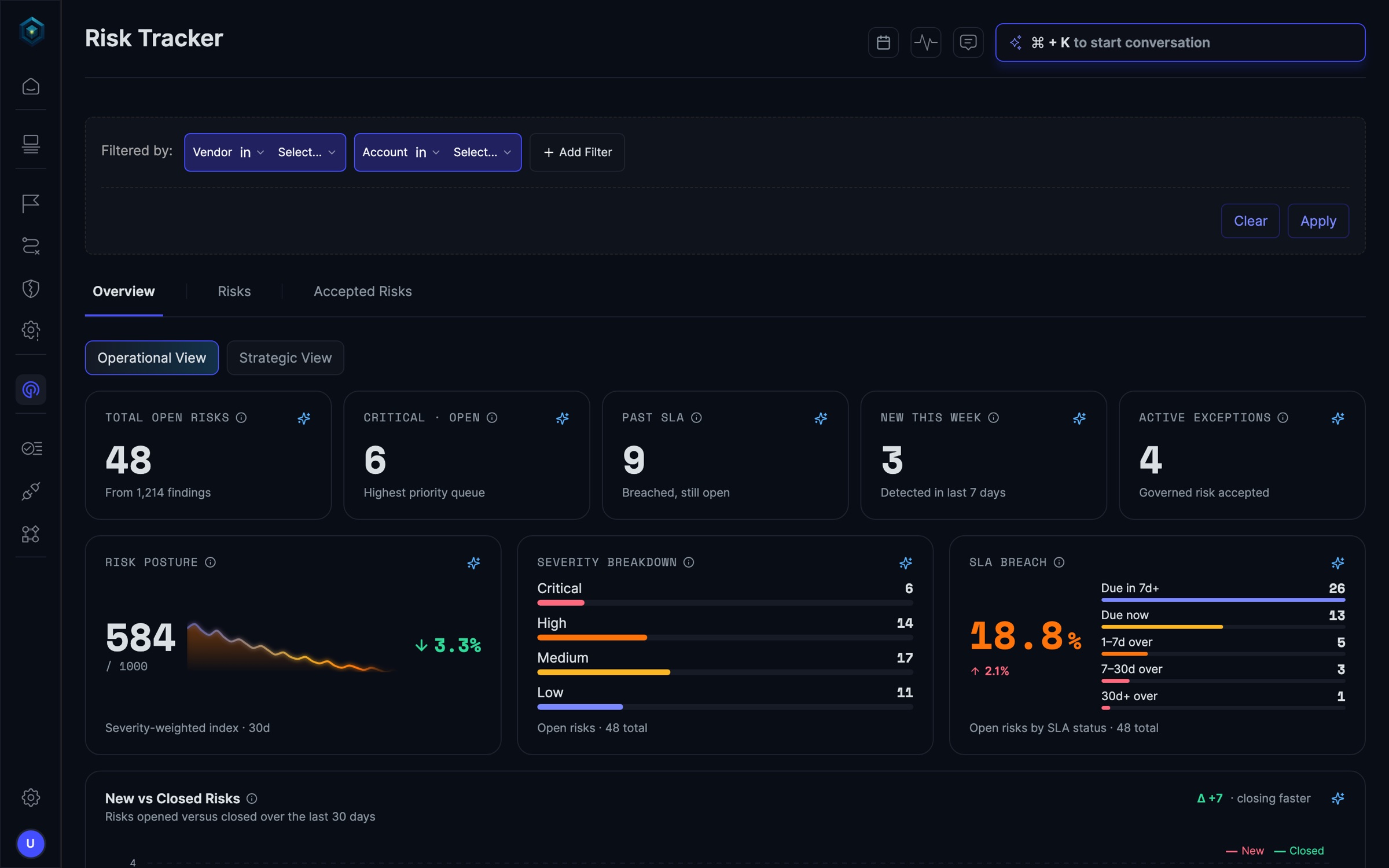Image resolution: width=1389 pixels, height=868 pixels.
Task: Open the gear icon in middle sidebar
Action: [x=31, y=330]
